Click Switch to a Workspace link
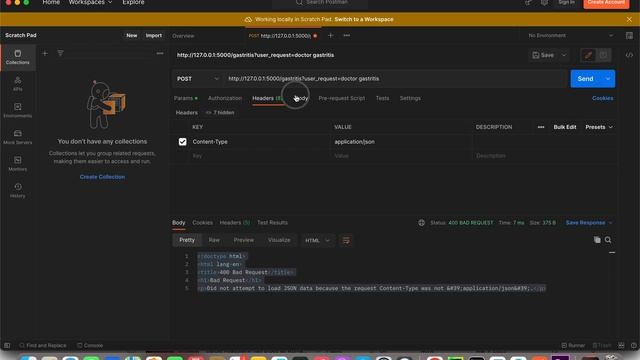 (x=364, y=19)
